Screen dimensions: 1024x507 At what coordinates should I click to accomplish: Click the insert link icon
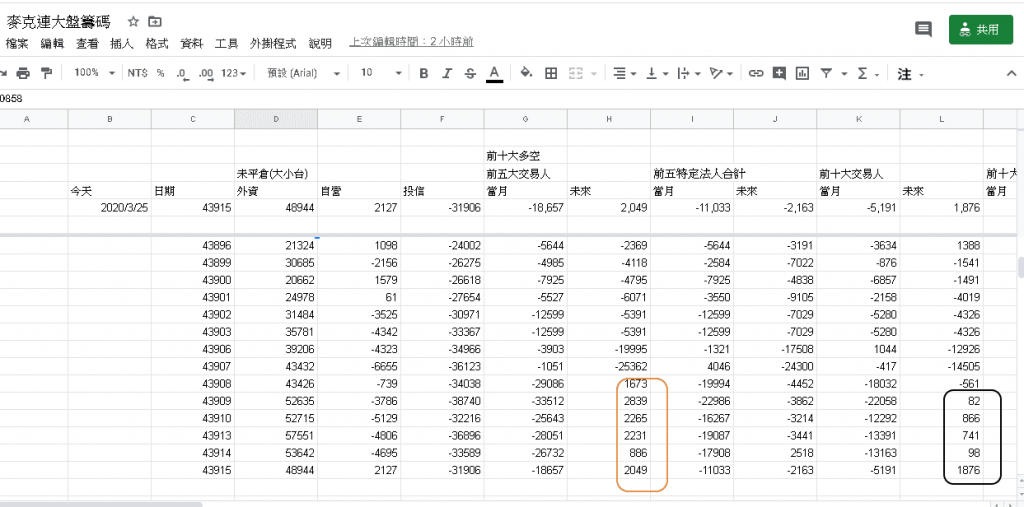(x=756, y=73)
